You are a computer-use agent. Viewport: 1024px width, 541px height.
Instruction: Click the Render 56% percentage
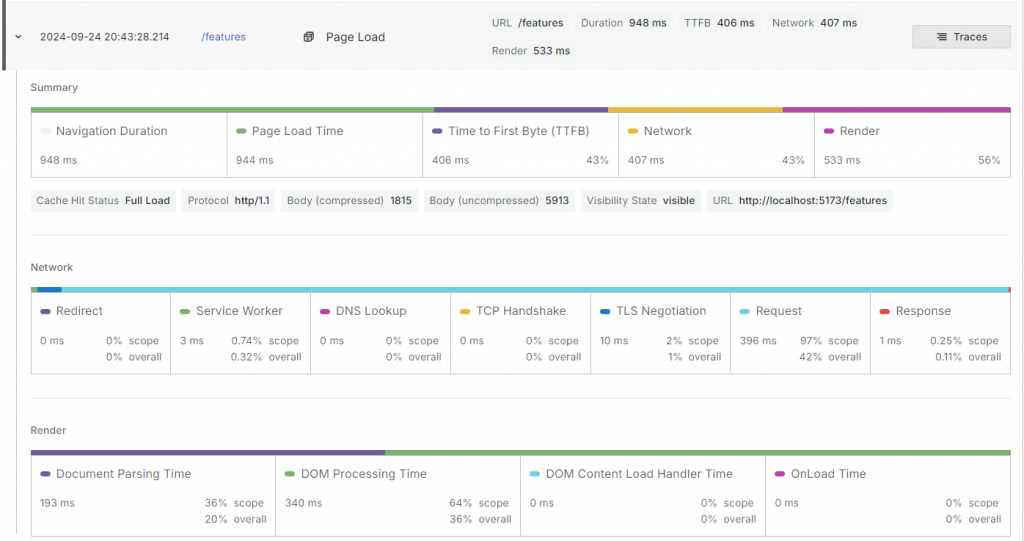tap(989, 160)
